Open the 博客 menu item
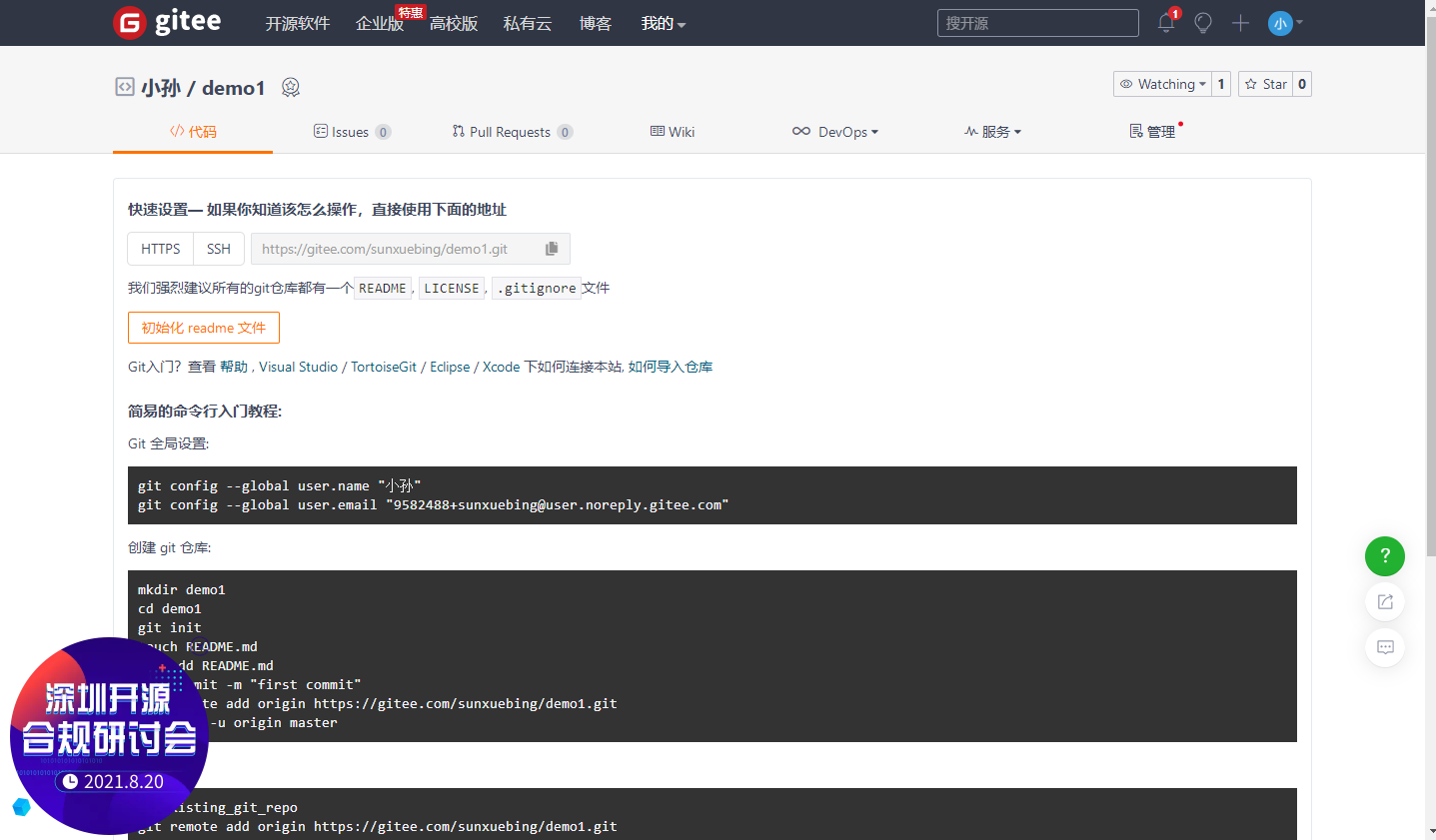1436x840 pixels. click(596, 23)
